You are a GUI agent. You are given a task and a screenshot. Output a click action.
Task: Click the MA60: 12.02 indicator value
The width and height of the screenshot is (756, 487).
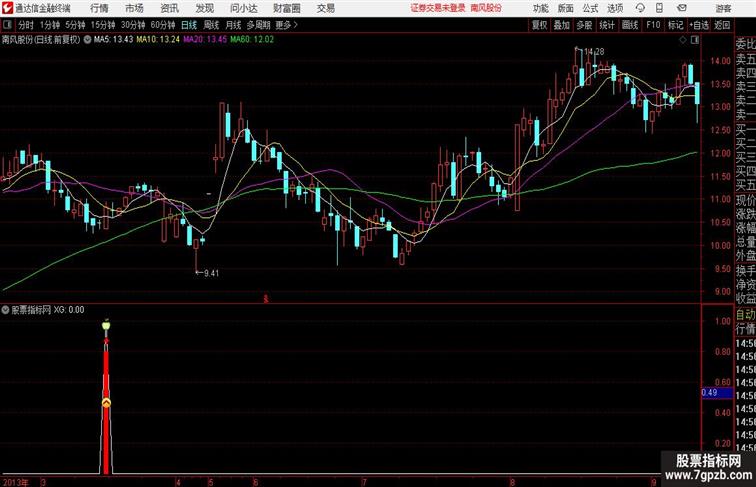252,40
